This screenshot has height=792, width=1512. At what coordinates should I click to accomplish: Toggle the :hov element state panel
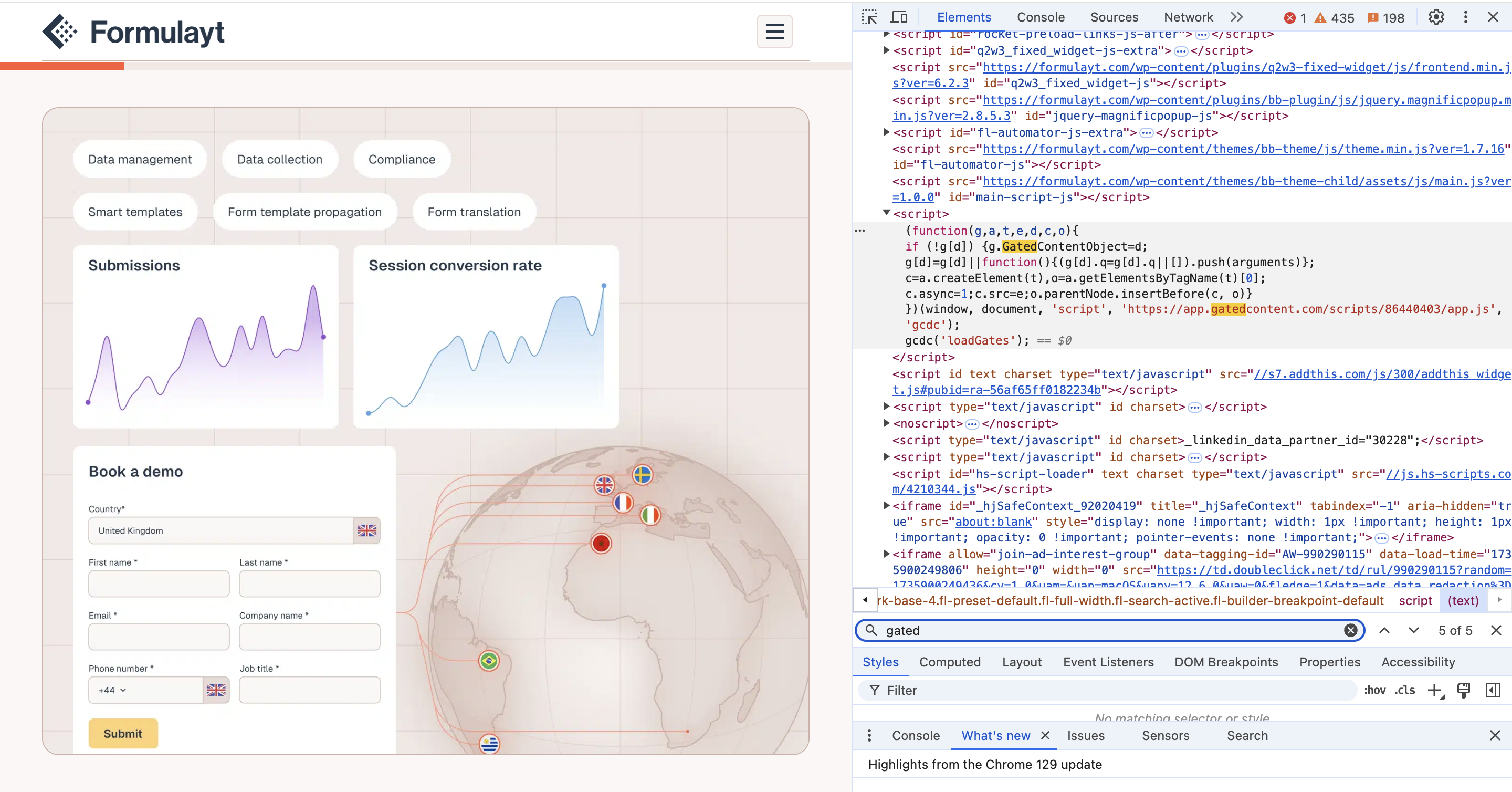point(1374,691)
